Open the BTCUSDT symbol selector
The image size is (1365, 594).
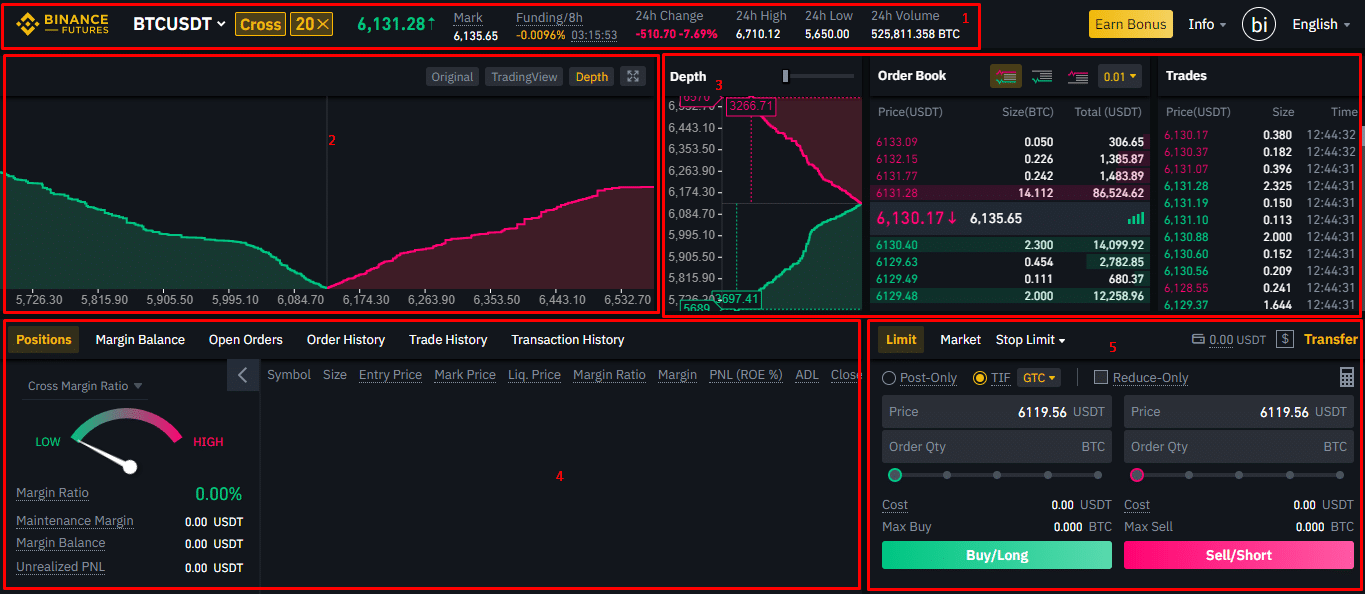click(x=179, y=24)
